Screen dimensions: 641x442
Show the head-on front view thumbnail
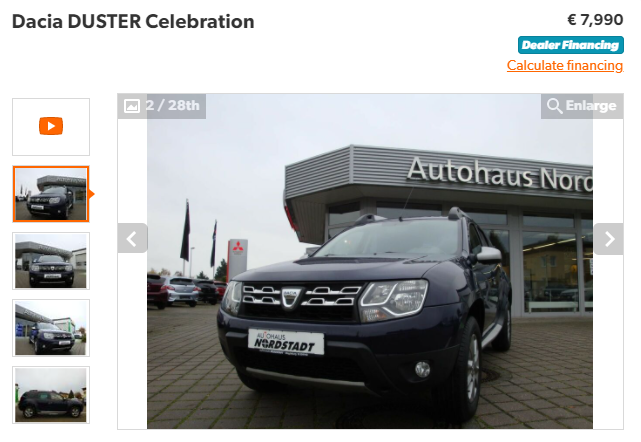(x=51, y=261)
